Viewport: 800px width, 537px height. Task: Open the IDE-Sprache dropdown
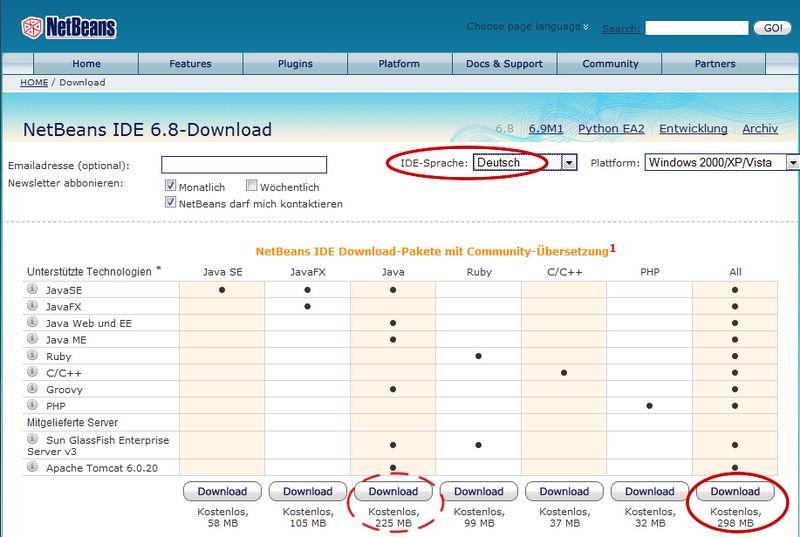point(525,163)
